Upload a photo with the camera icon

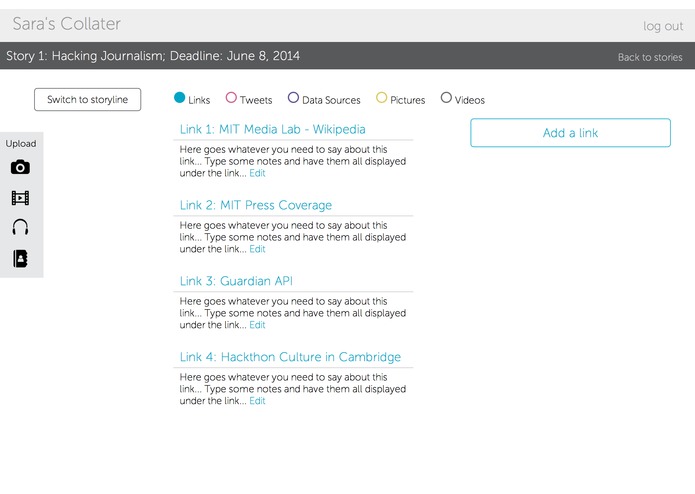pyautogui.click(x=20, y=167)
